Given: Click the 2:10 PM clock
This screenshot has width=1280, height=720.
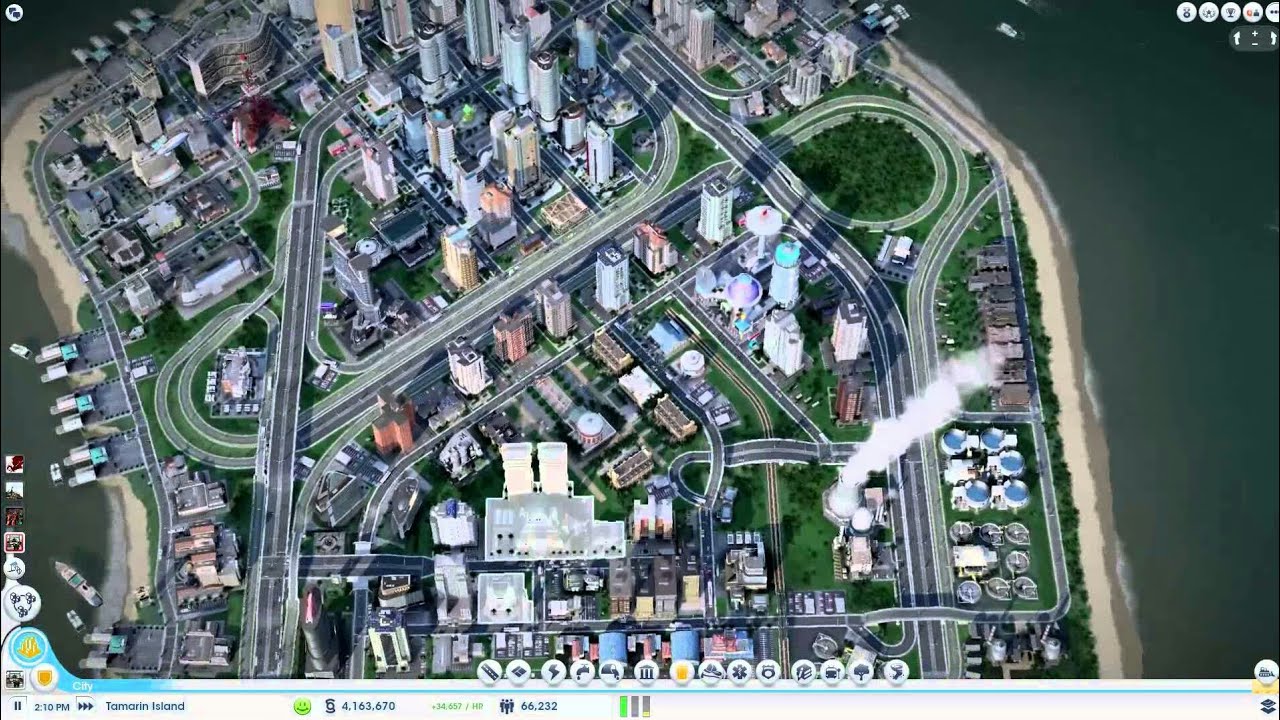Looking at the screenshot, I should (51, 706).
